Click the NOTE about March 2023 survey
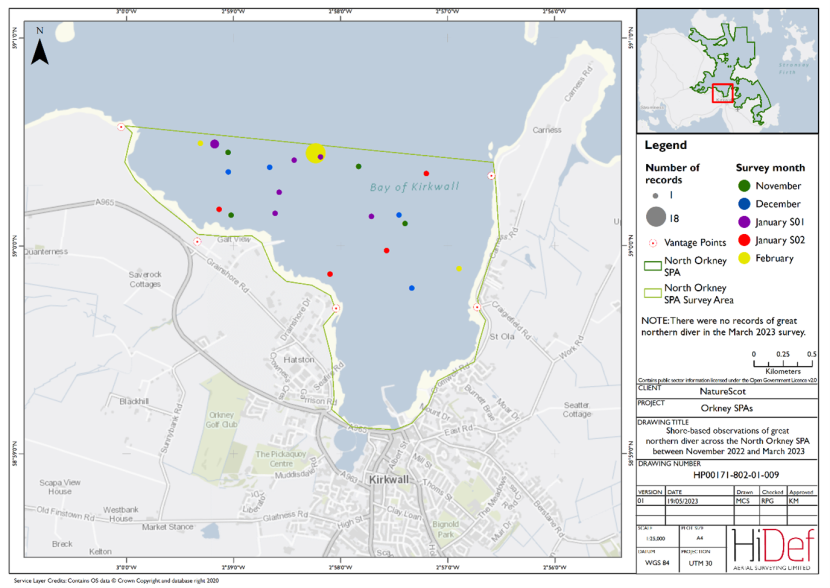Image resolution: width=830 pixels, height=588 pixels. [723, 327]
